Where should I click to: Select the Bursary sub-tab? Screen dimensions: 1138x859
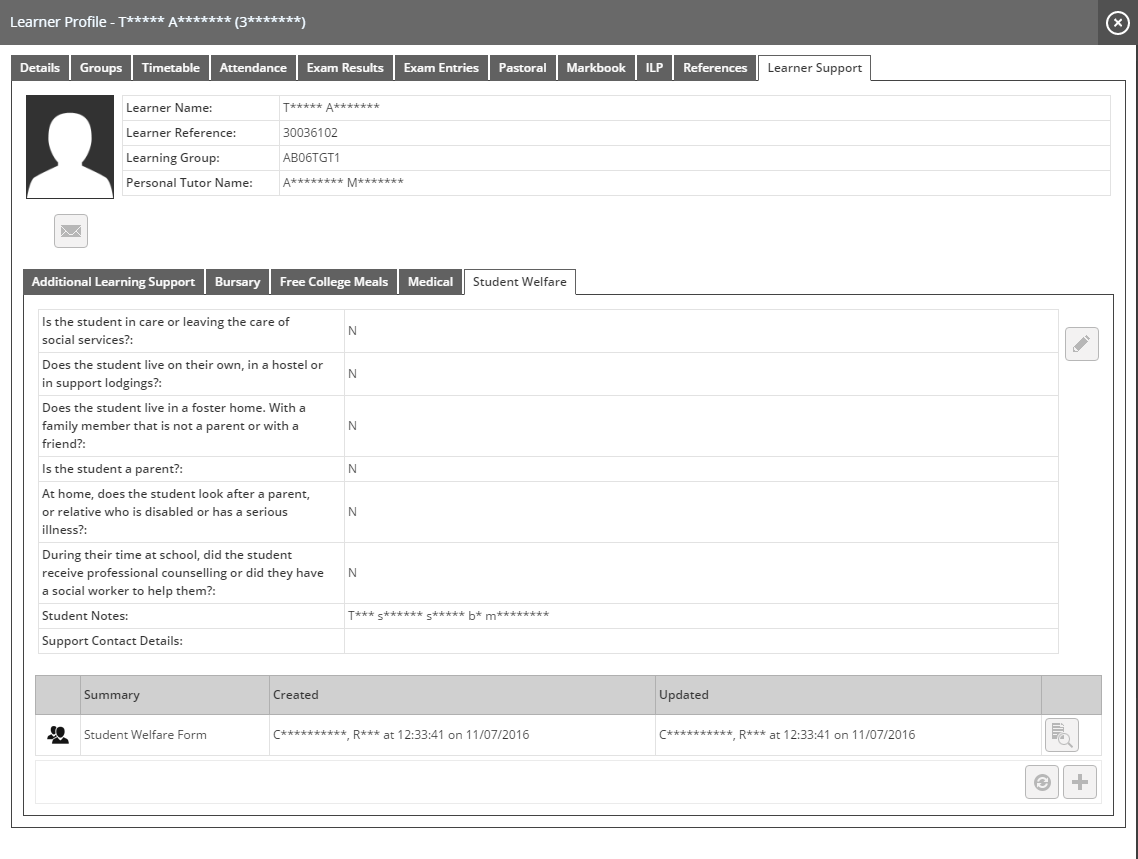(237, 282)
